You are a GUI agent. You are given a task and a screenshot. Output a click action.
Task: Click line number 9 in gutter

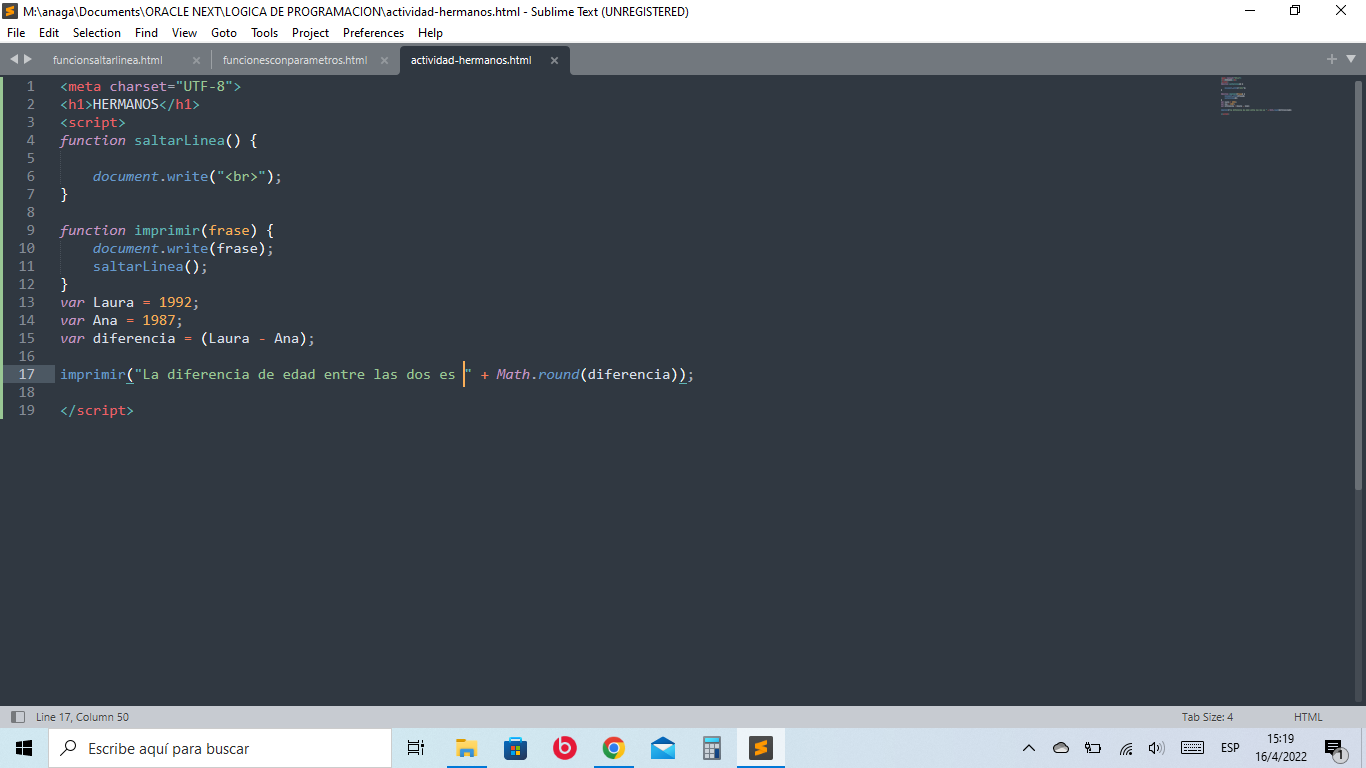tap(31, 230)
